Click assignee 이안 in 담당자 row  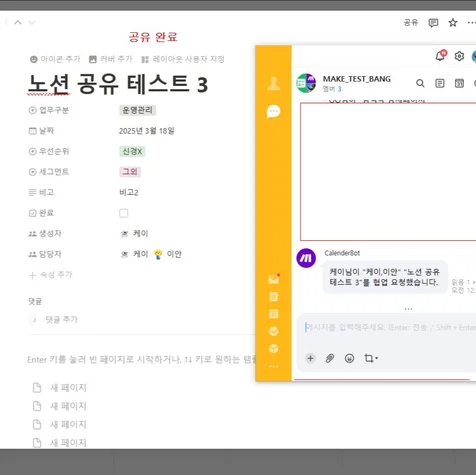tap(168, 254)
